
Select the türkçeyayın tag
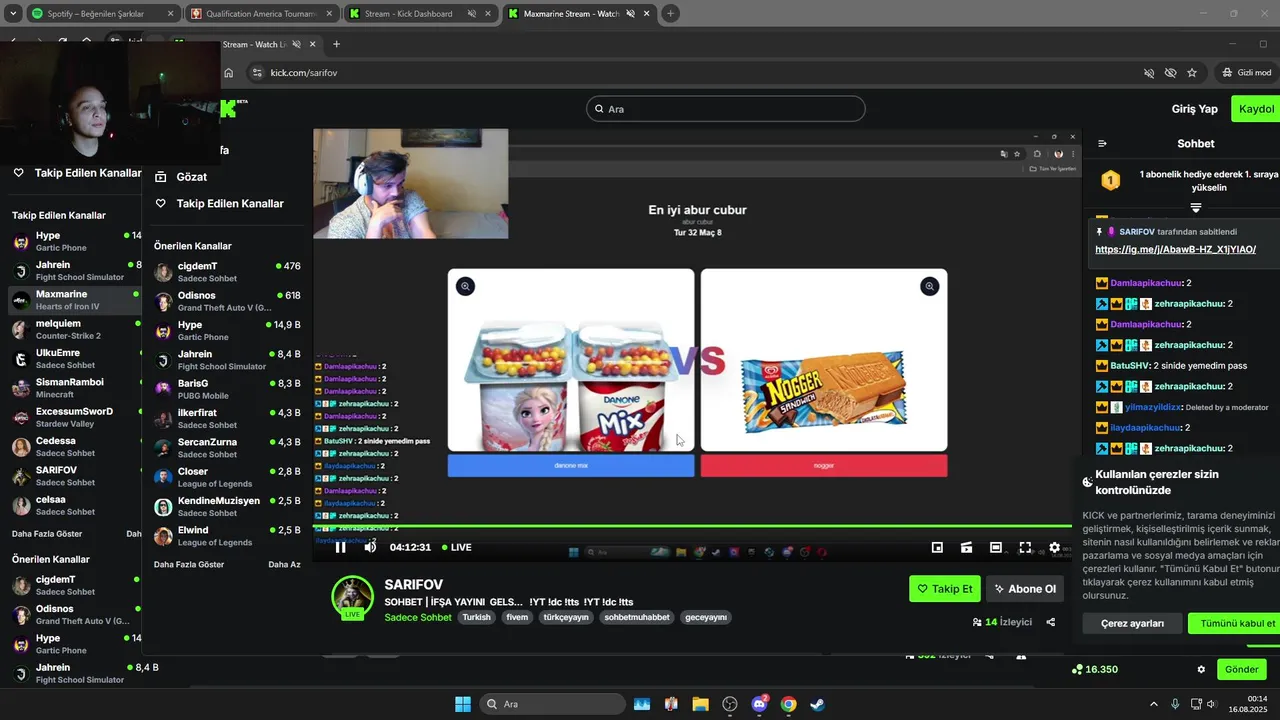[566, 617]
